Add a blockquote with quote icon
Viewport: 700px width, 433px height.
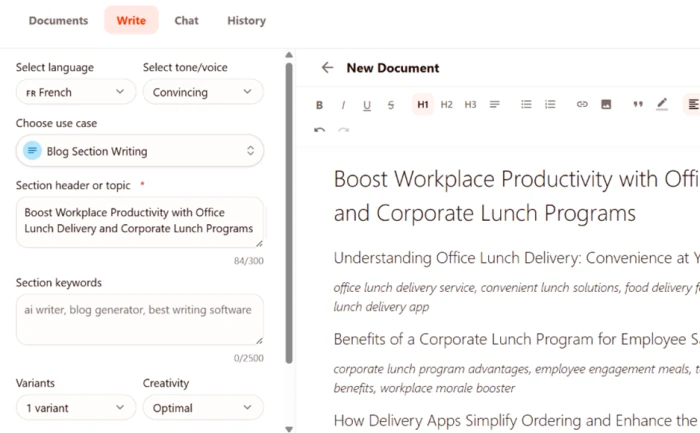coord(638,104)
